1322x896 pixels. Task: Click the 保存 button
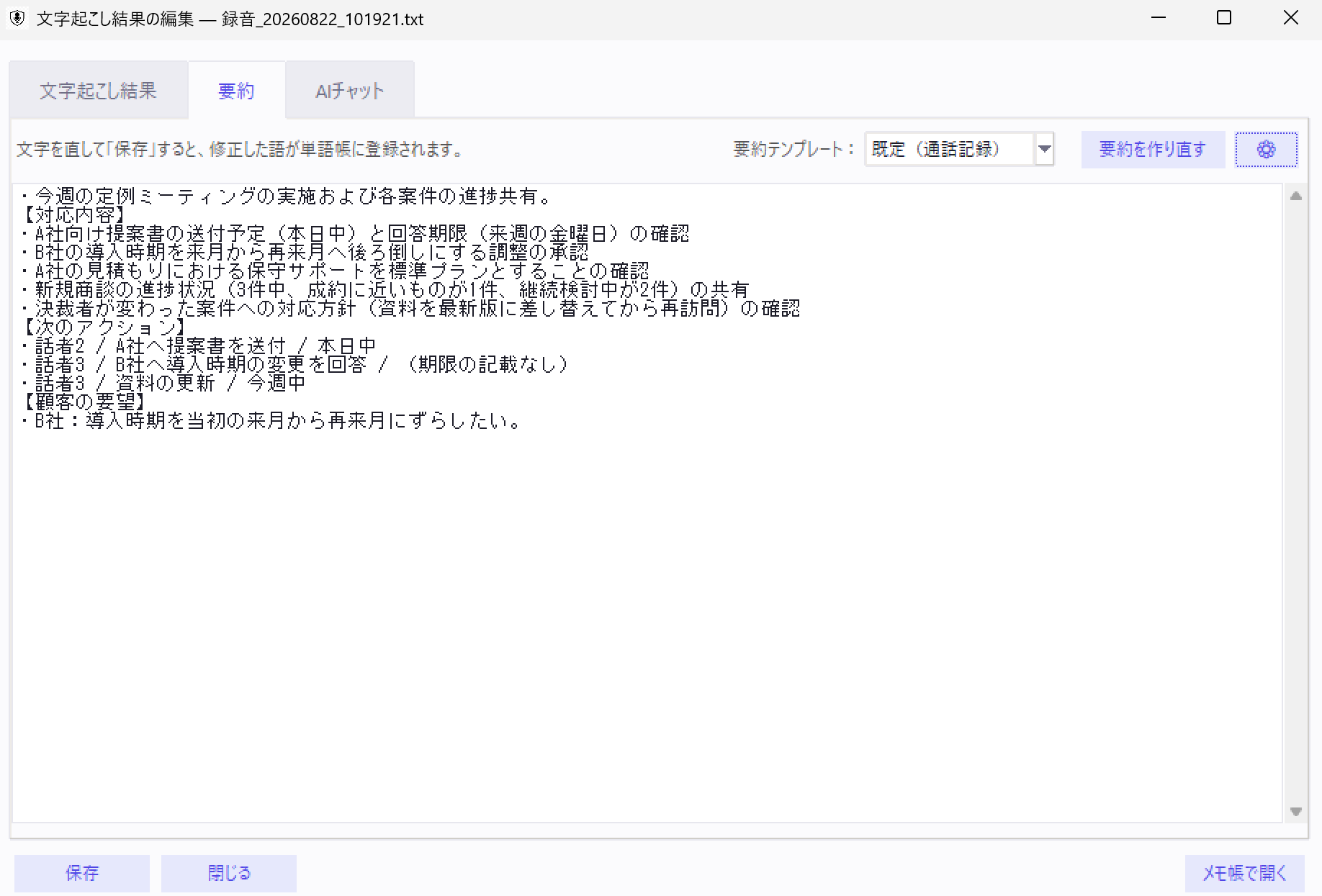82,873
